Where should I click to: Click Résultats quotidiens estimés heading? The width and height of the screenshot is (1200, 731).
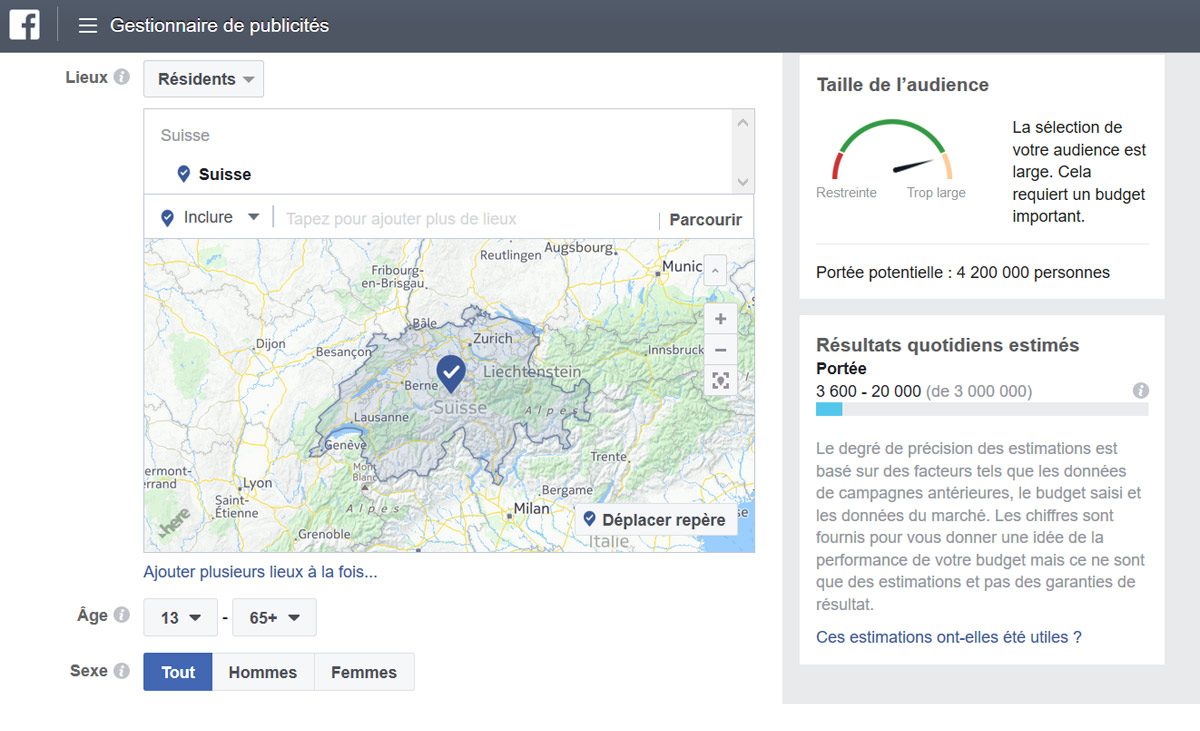948,345
